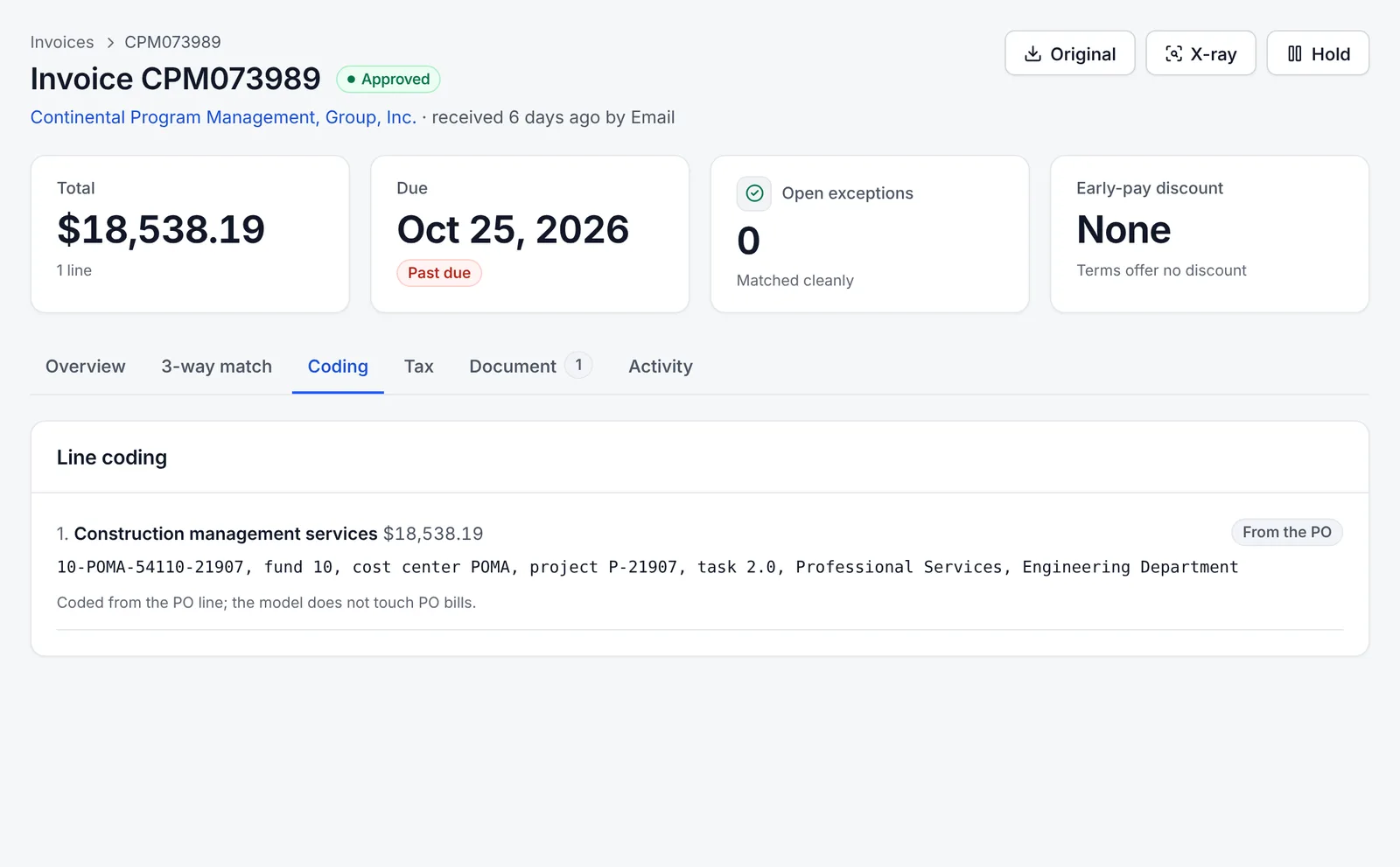Click the Invoice CPM073989 page title

click(176, 79)
